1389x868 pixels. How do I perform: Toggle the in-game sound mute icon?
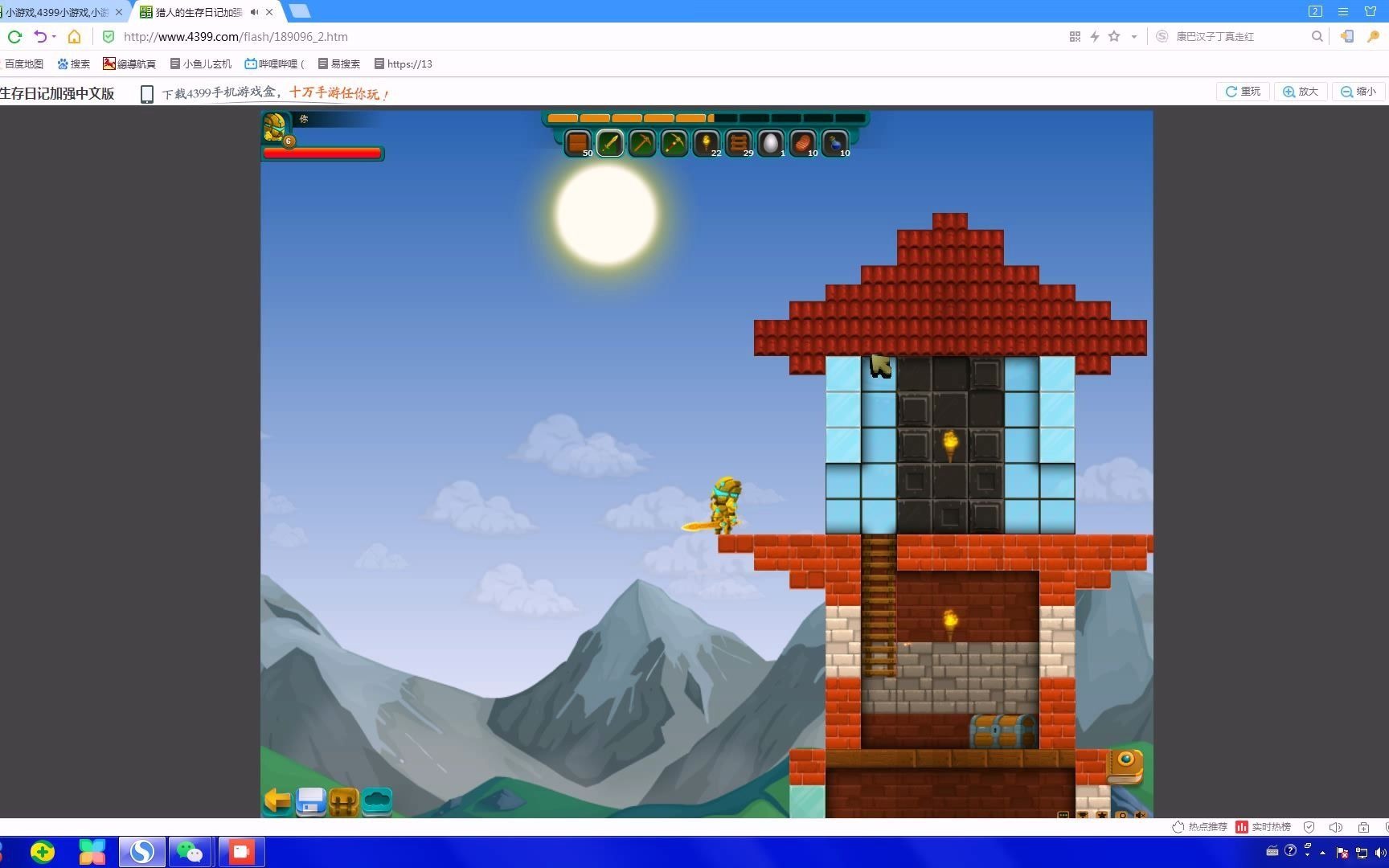click(x=1140, y=815)
